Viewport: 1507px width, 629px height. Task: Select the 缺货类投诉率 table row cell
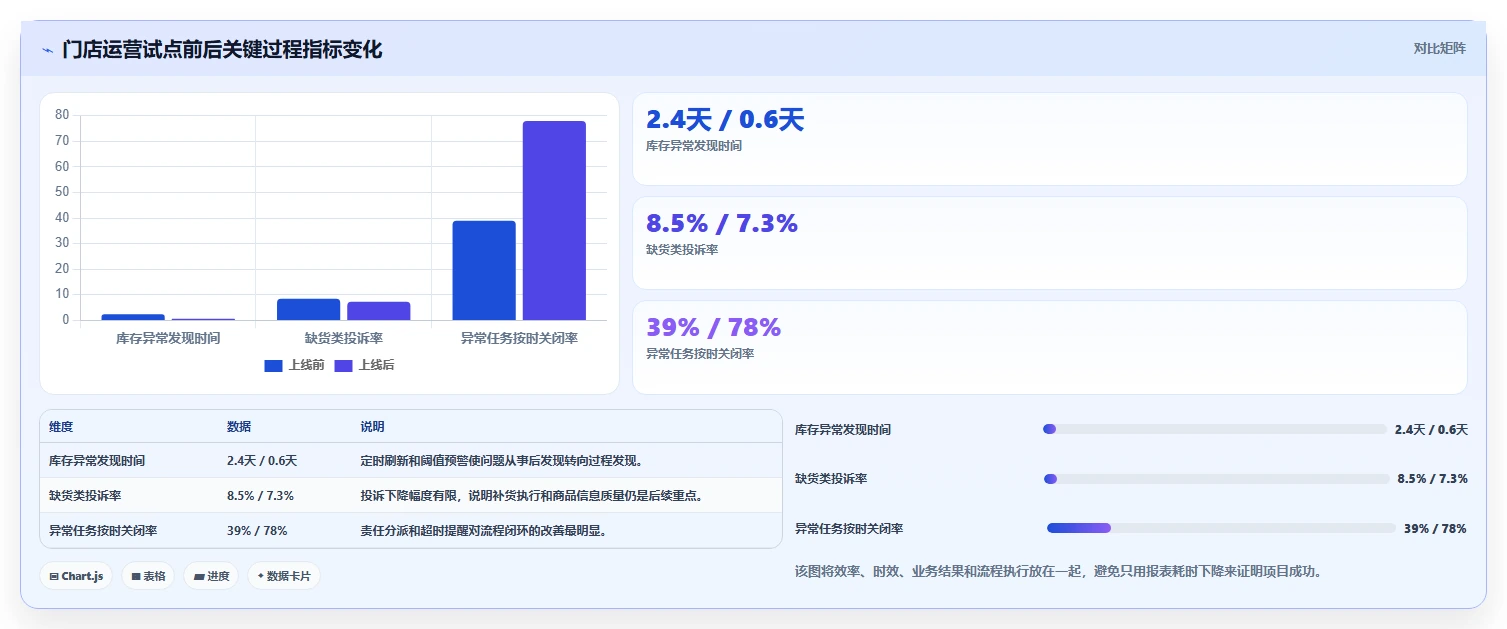coord(85,496)
